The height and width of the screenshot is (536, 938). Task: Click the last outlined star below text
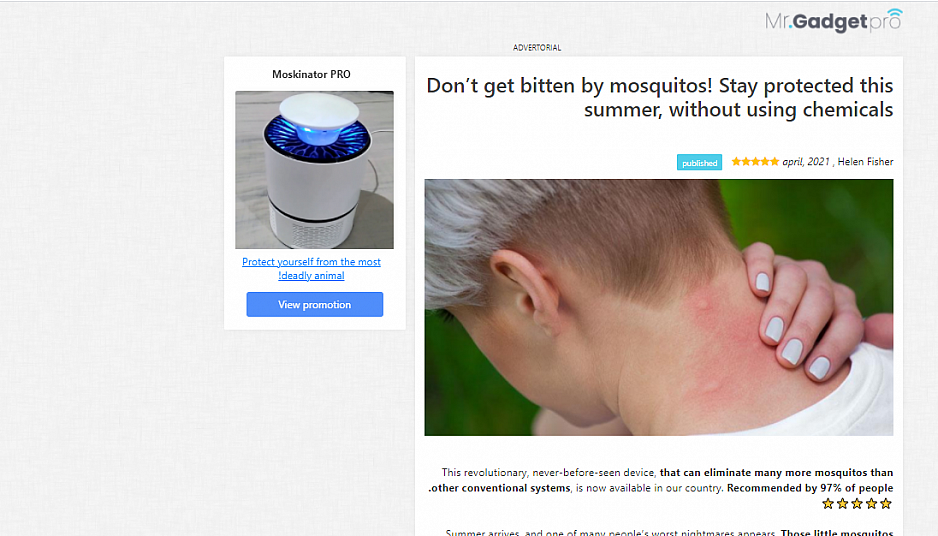[886, 504]
